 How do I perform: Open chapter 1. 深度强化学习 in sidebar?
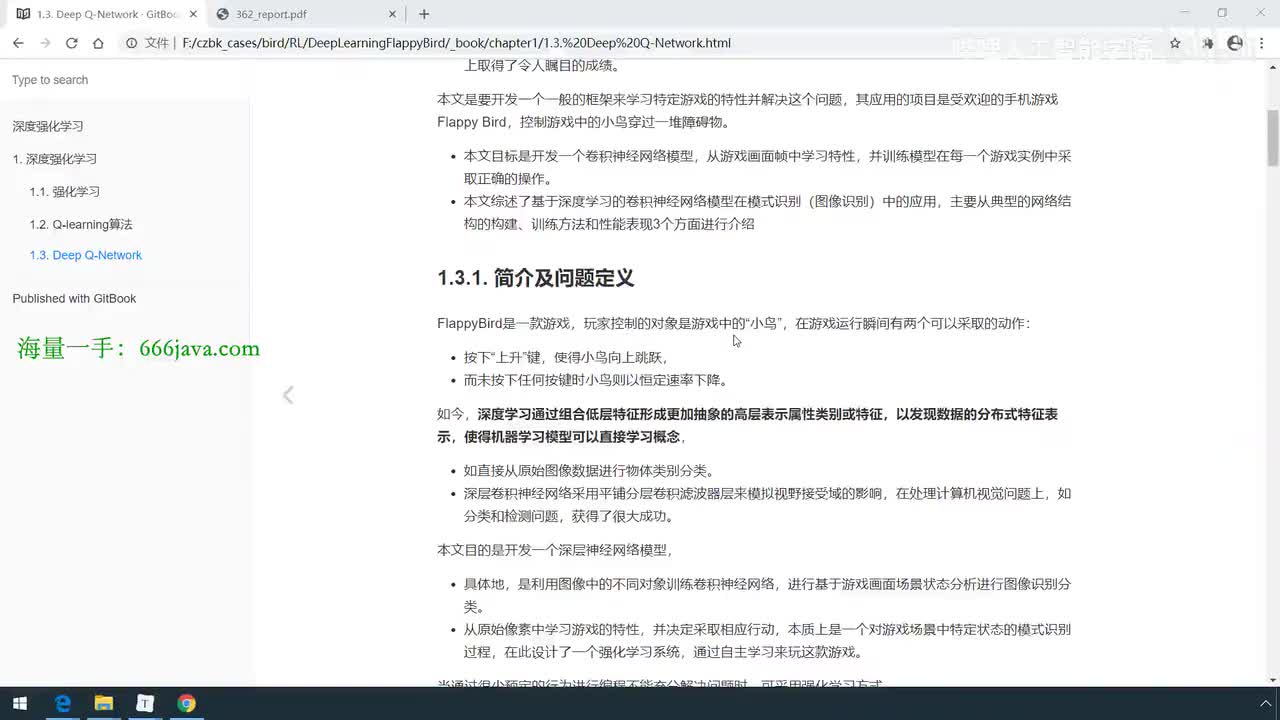55,159
